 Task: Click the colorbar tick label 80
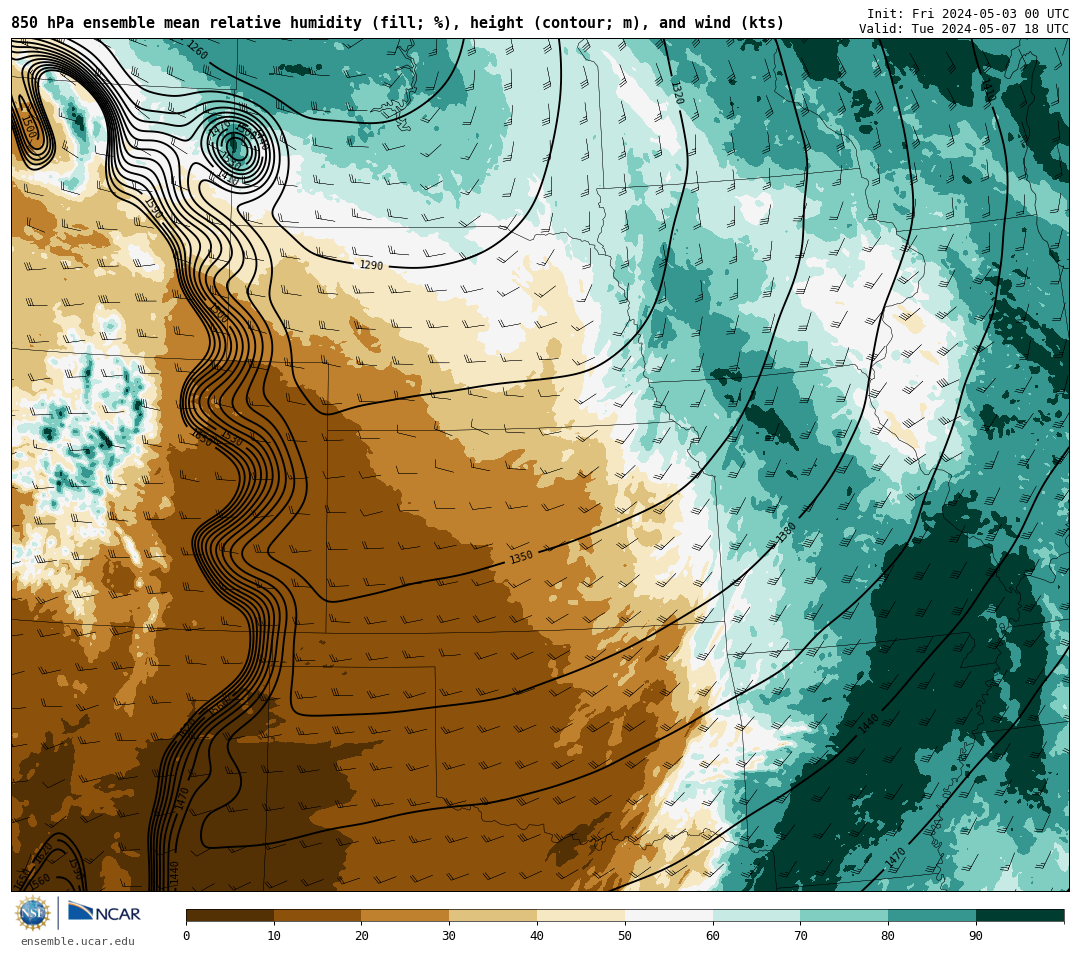[888, 935]
